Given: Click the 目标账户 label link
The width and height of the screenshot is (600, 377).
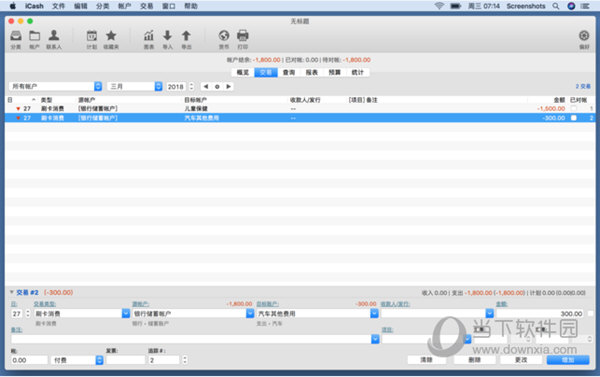Looking at the screenshot, I should click(x=267, y=304).
